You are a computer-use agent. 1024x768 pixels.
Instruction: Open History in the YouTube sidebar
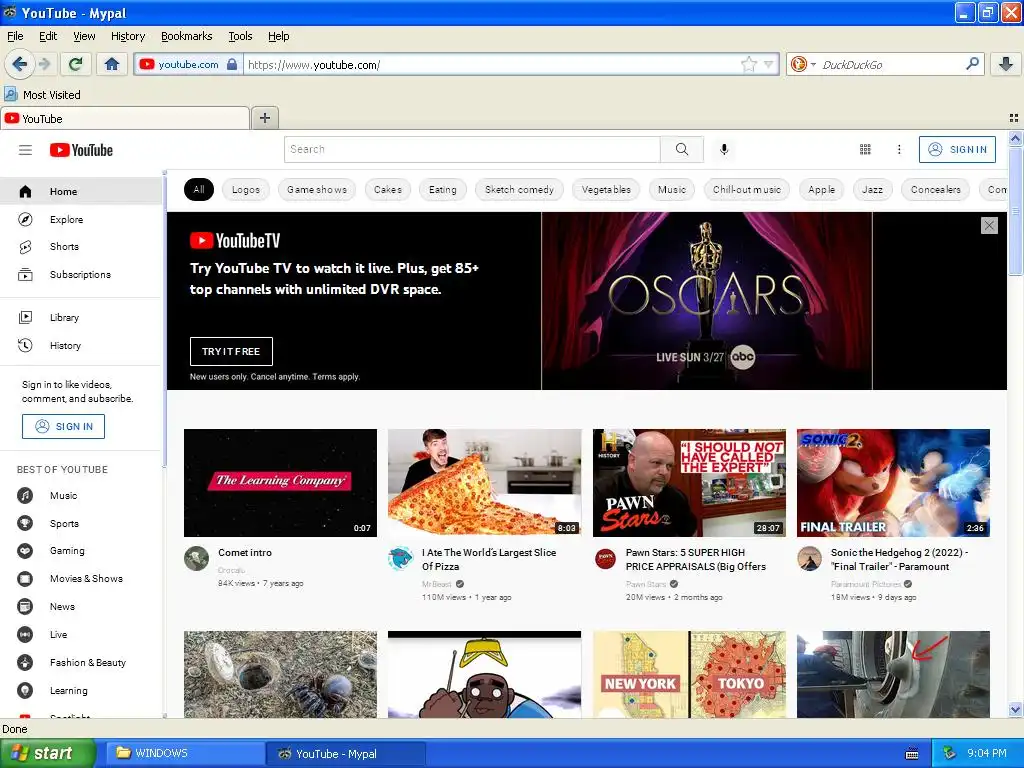coord(81,345)
